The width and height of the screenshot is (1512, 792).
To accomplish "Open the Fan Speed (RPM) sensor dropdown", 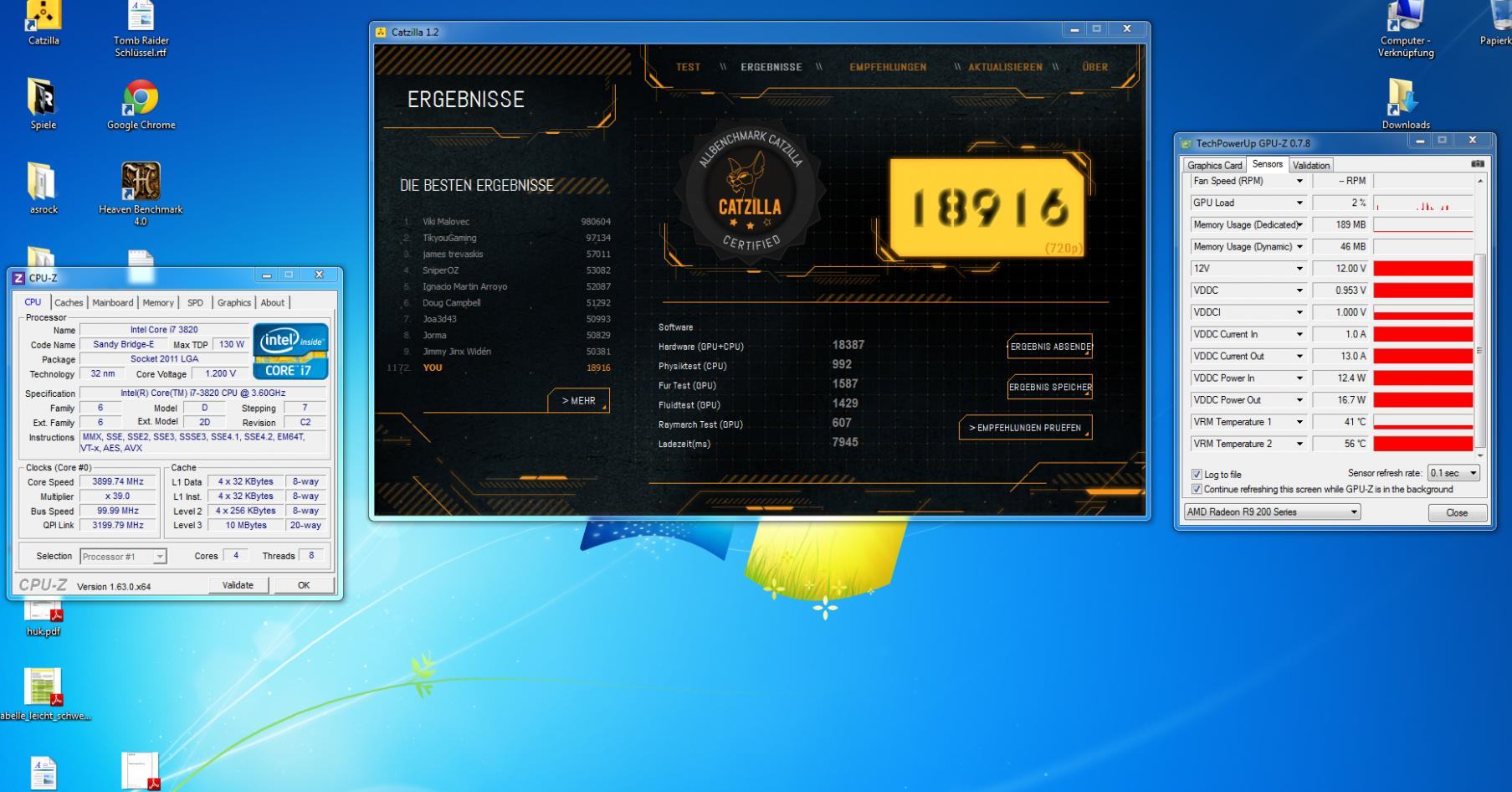I will coord(1299,181).
